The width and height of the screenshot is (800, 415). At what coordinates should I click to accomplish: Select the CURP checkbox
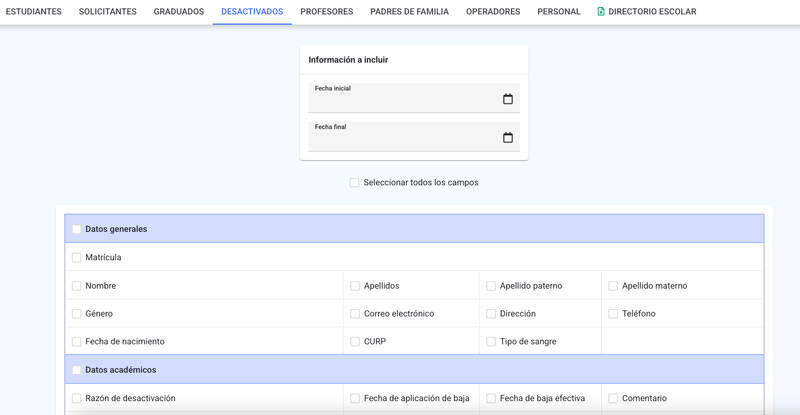tap(355, 341)
